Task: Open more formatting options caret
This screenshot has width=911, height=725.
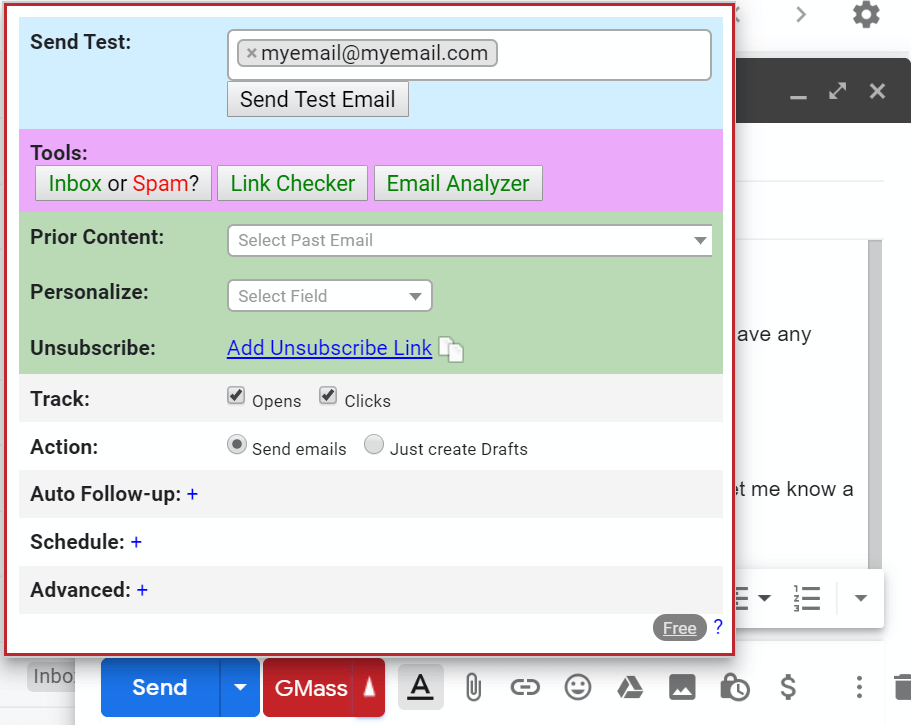Action: 861,598
